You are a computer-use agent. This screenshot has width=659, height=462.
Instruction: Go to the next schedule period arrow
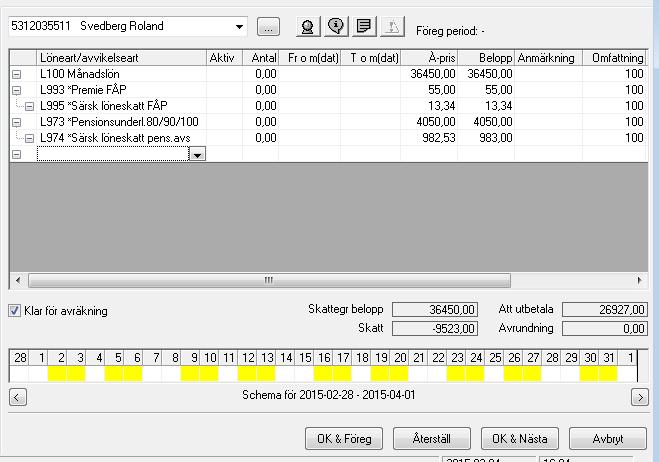click(x=640, y=397)
